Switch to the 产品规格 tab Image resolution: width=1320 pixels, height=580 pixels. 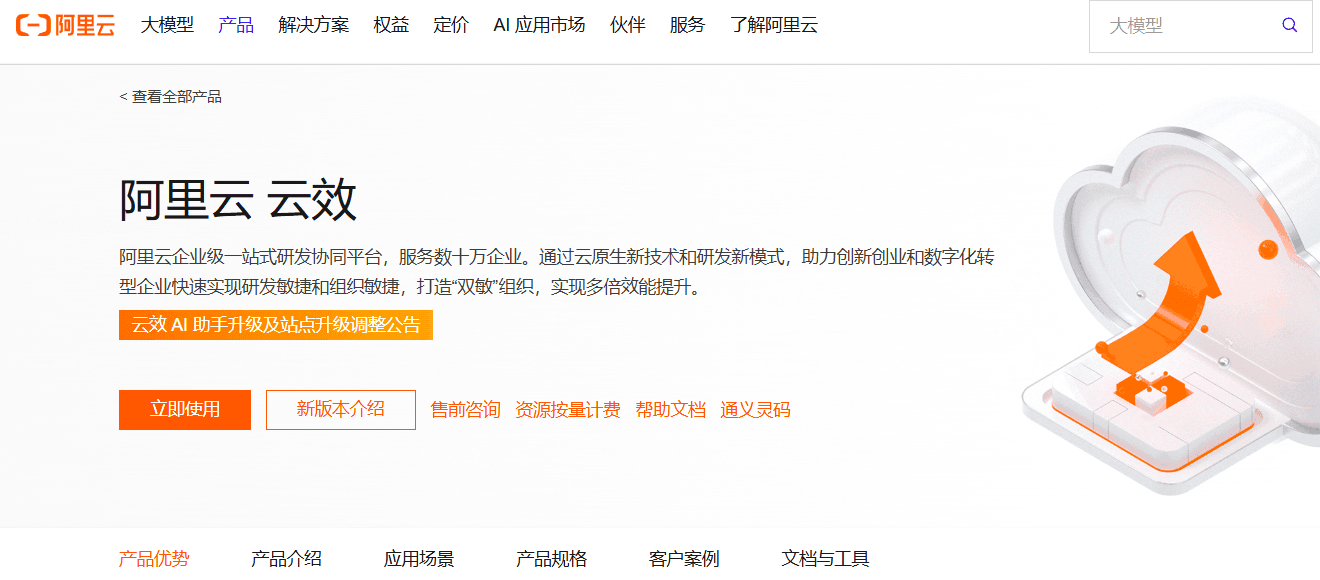pos(551,559)
